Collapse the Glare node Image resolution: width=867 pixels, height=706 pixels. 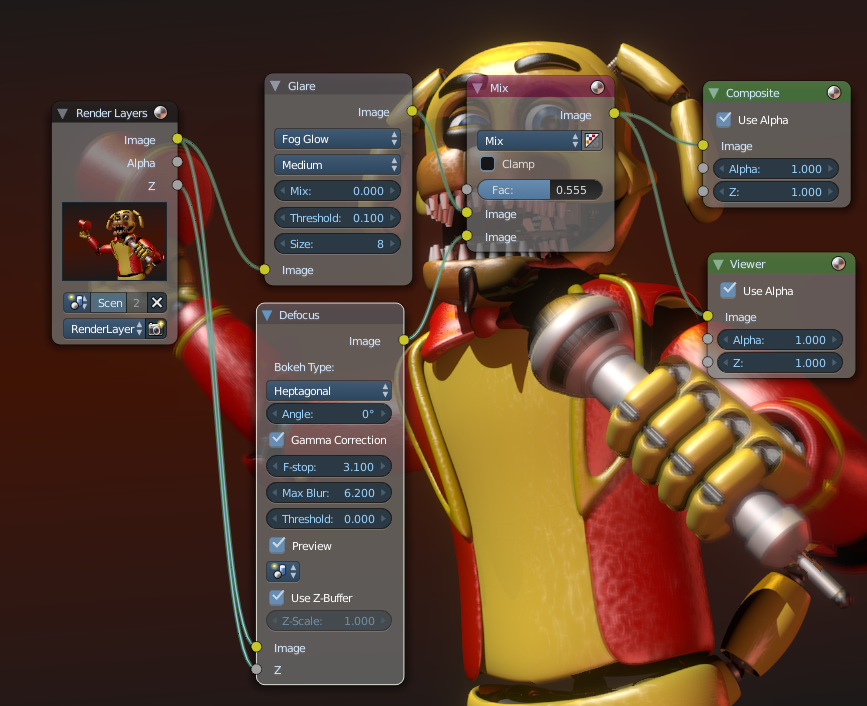pyautogui.click(x=275, y=86)
